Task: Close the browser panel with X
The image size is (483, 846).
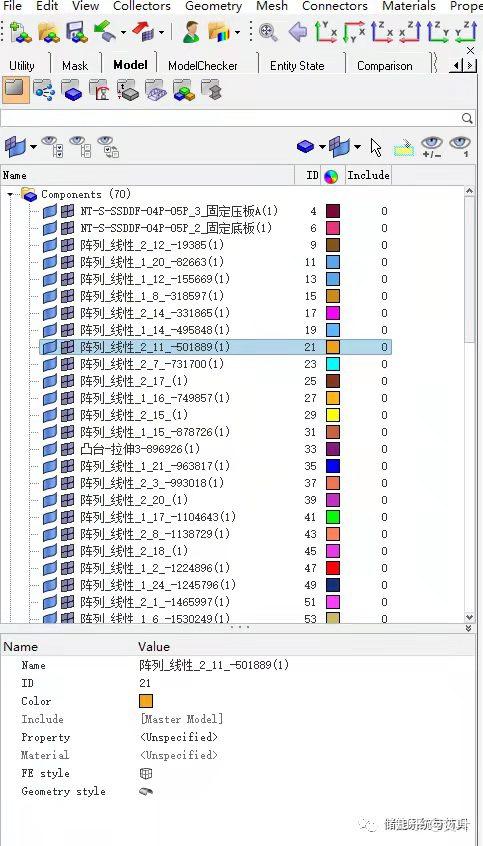Action: (x=470, y=50)
